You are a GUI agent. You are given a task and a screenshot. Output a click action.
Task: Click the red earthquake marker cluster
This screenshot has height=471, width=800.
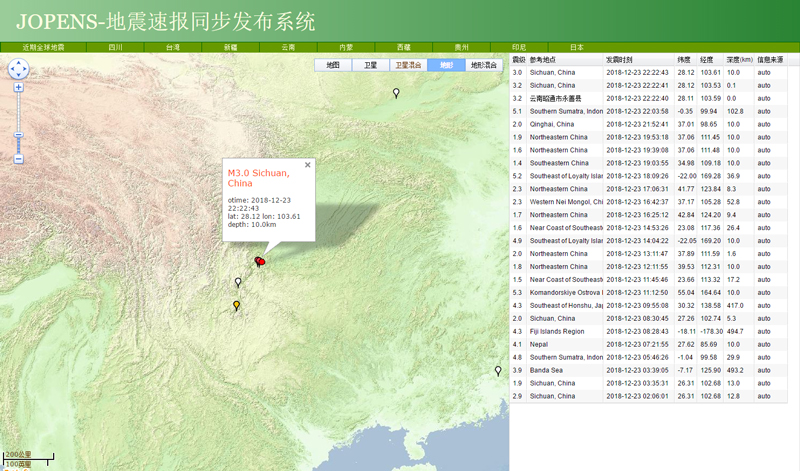[x=260, y=262]
